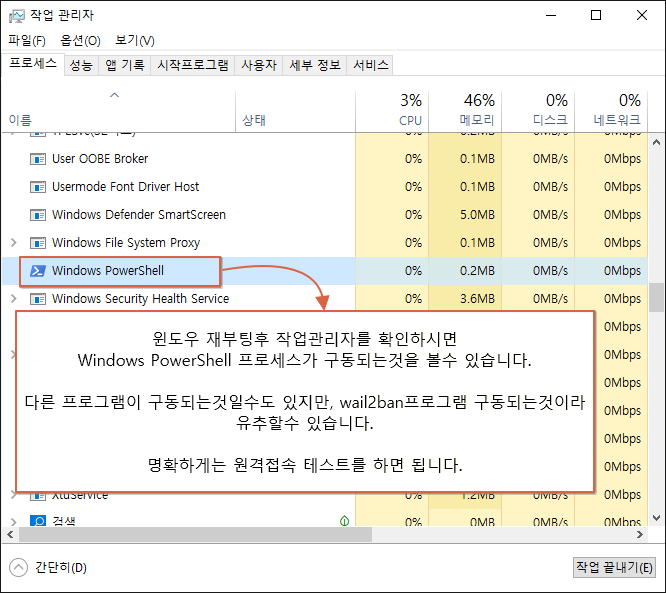
Task: Select the Windows File System Proxy name
Action: [x=126, y=243]
